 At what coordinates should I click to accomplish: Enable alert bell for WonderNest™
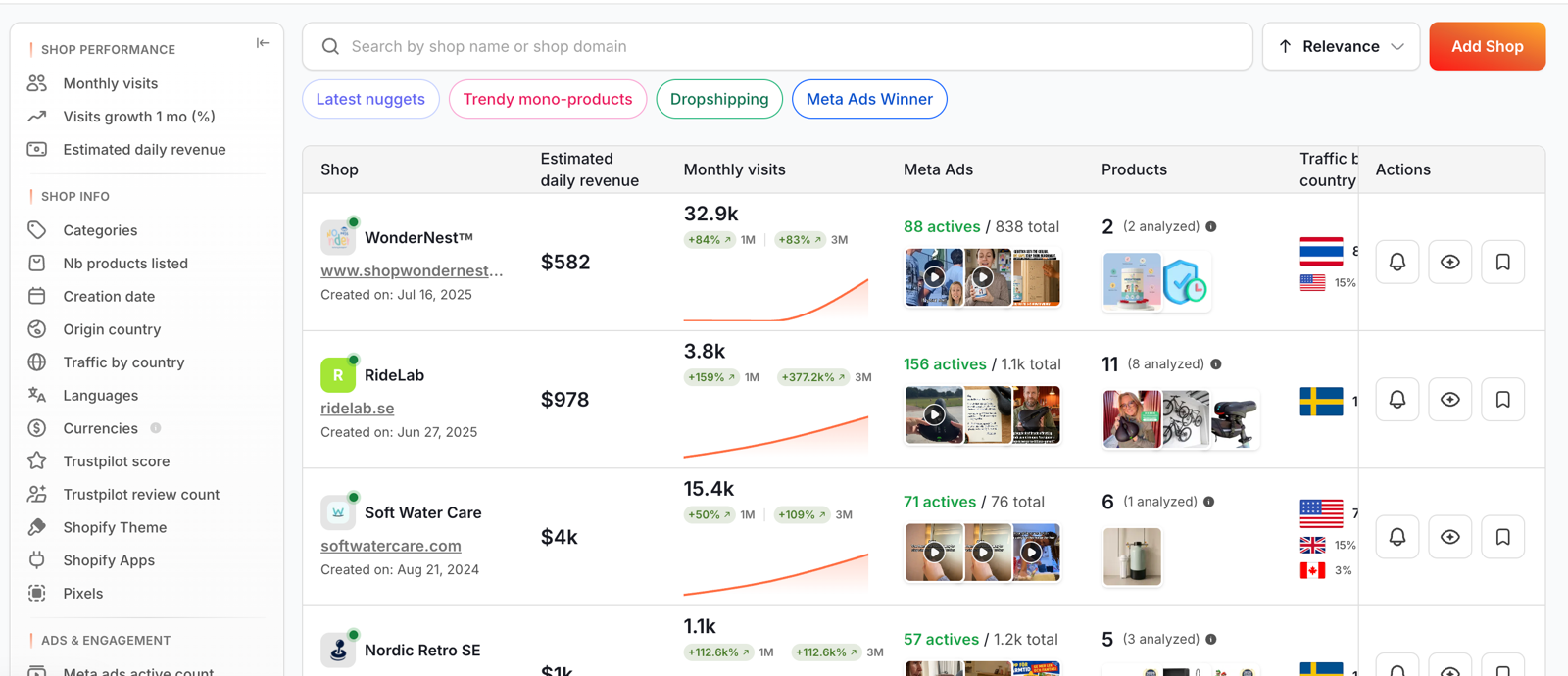click(x=1397, y=263)
